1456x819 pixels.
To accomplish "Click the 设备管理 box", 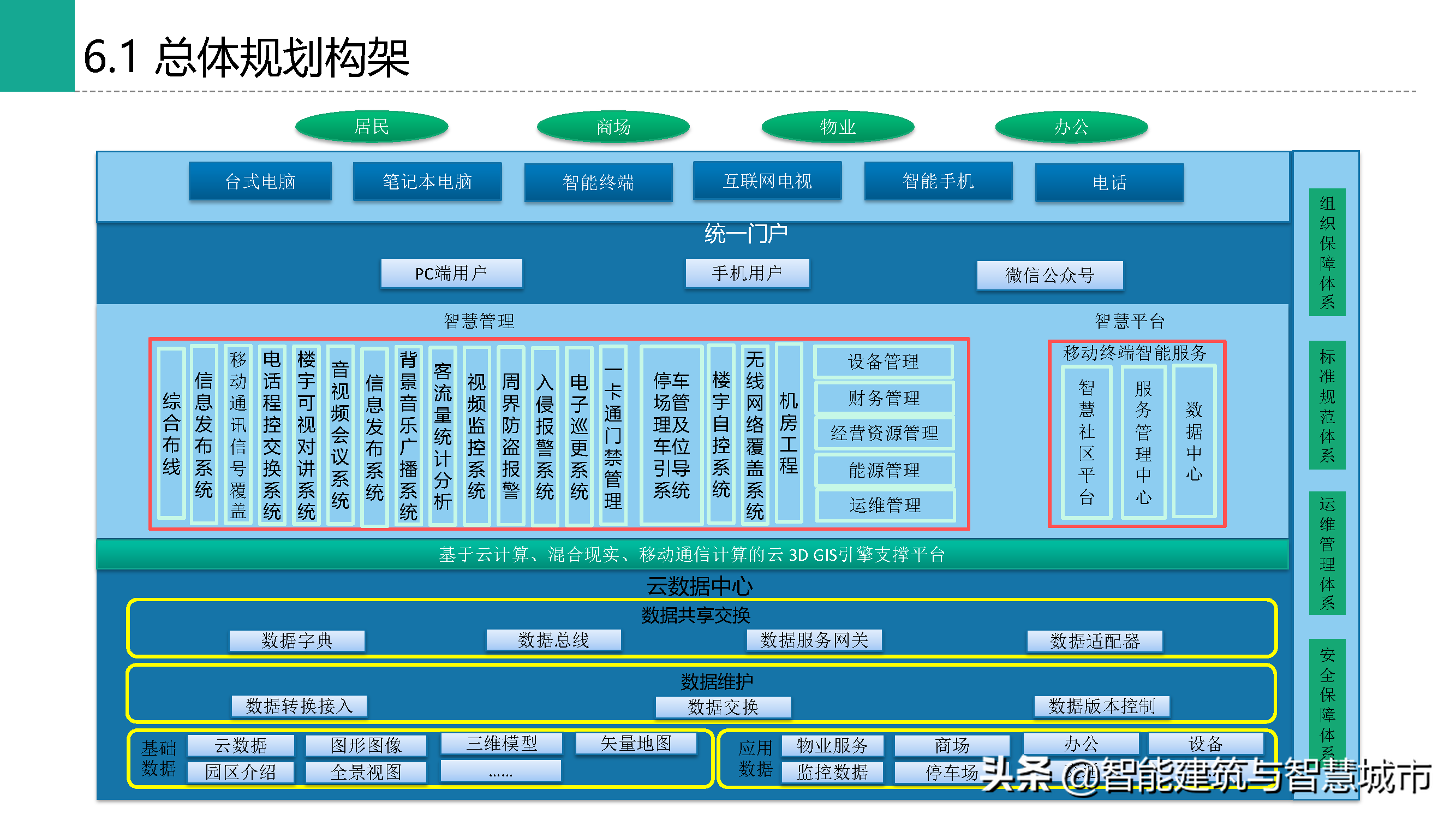I will [884, 361].
